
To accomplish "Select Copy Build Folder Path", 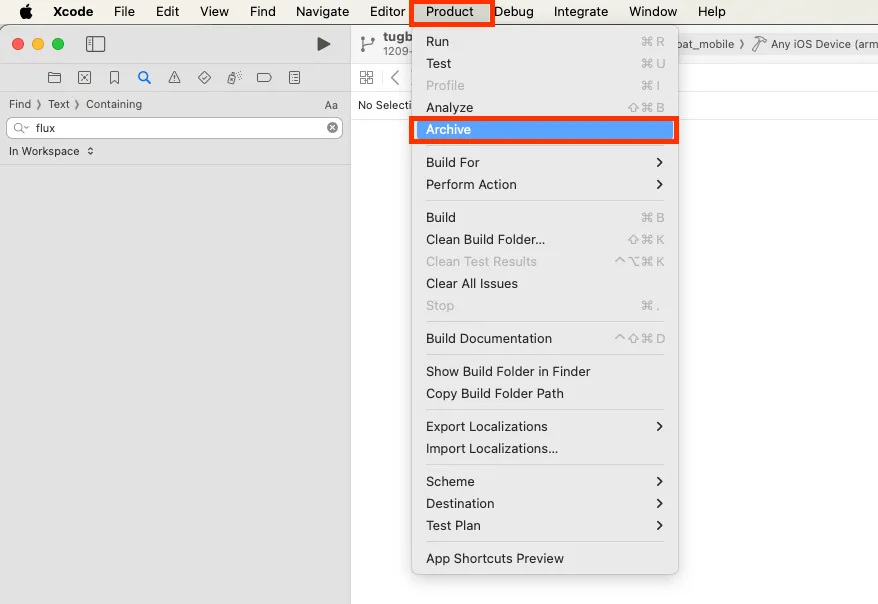I will 545,394.
